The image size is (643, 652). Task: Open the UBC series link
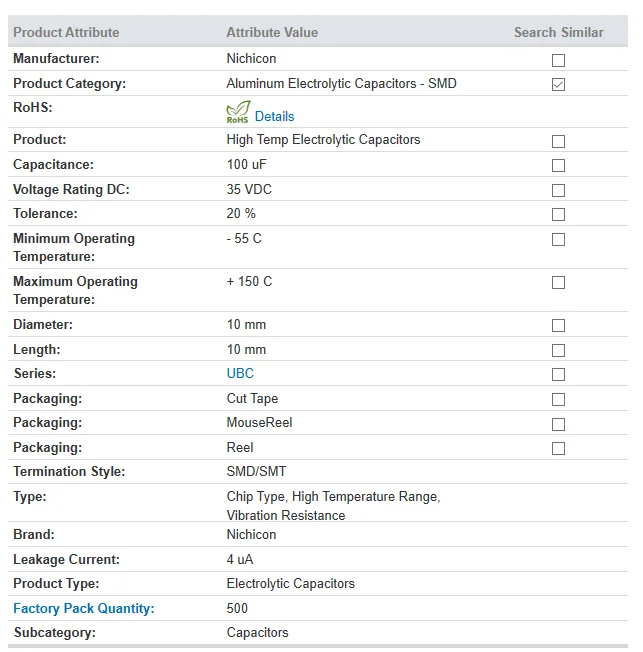[x=240, y=374]
